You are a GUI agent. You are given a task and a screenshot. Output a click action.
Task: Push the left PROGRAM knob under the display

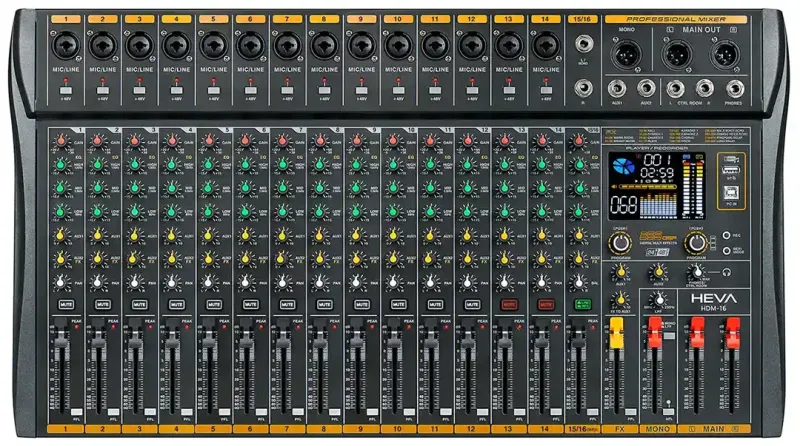tap(620, 243)
